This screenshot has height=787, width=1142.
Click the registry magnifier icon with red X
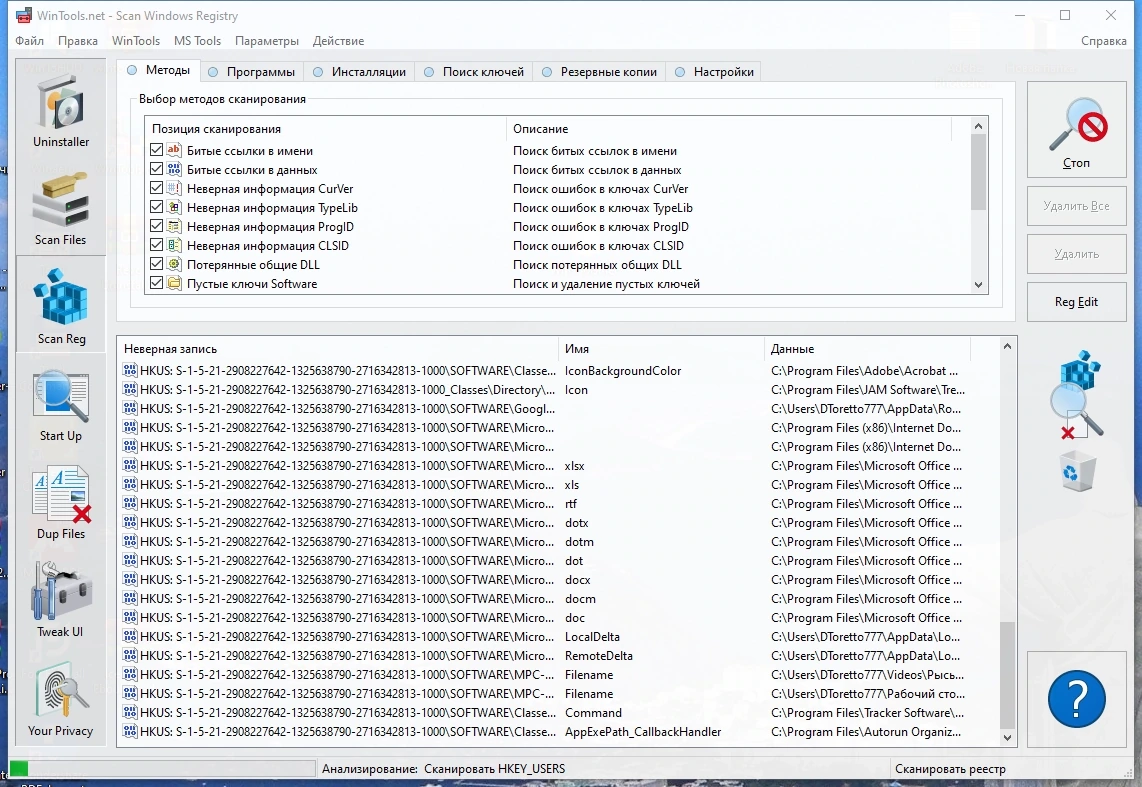(1078, 395)
